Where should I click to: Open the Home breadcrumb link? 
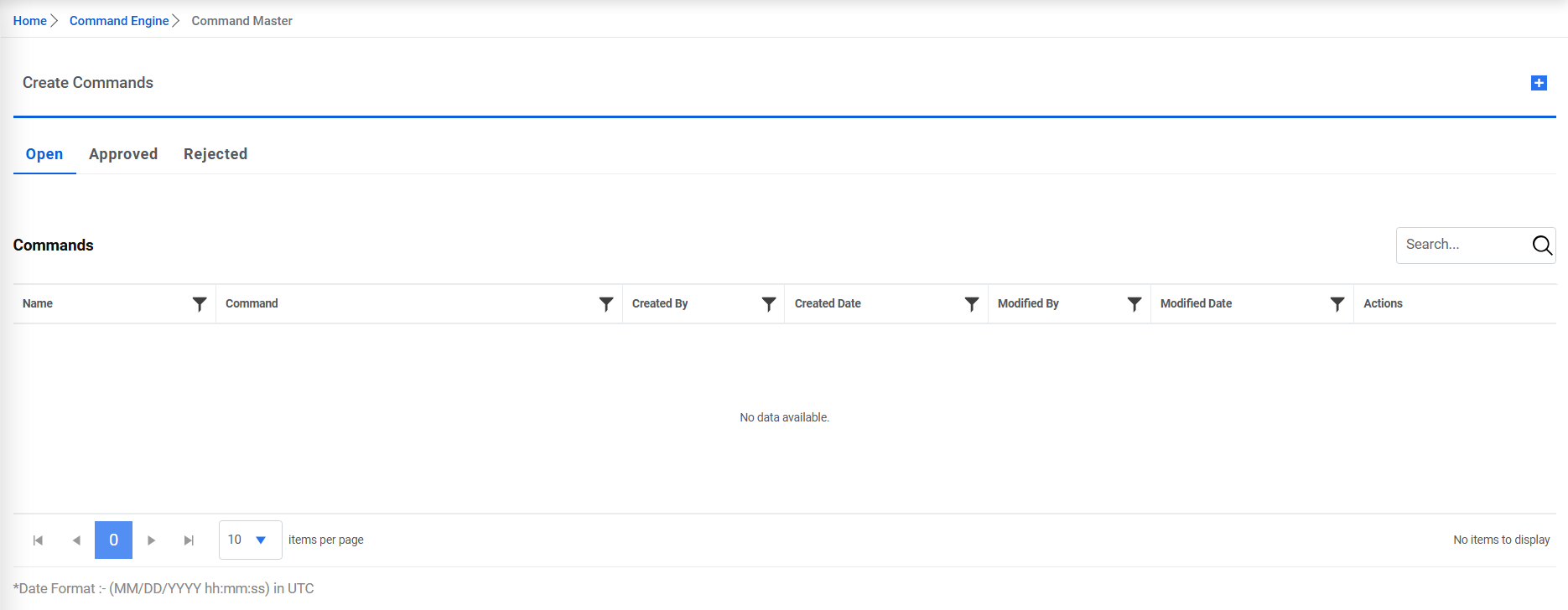[30, 21]
